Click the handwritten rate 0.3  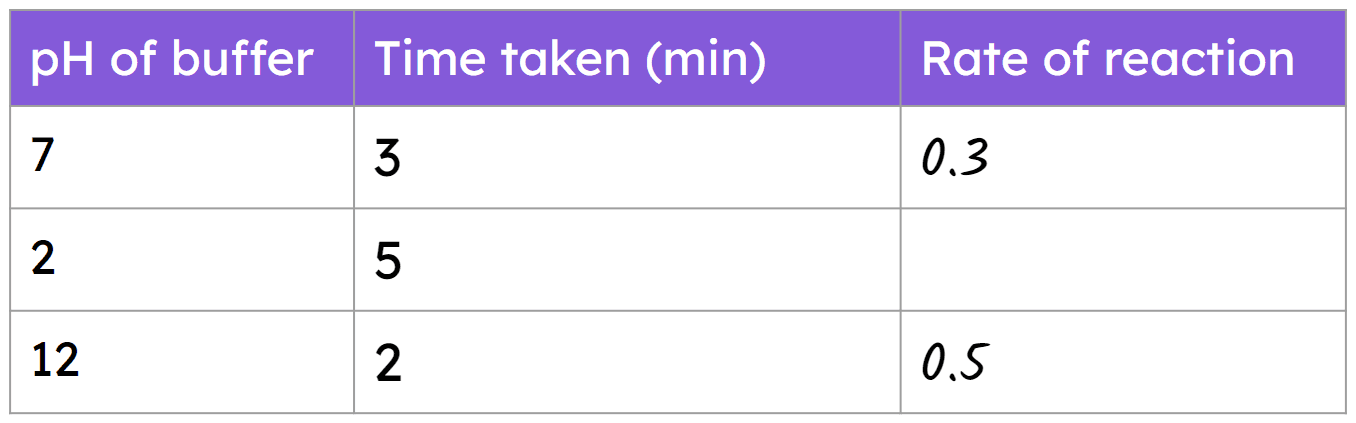pos(955,160)
